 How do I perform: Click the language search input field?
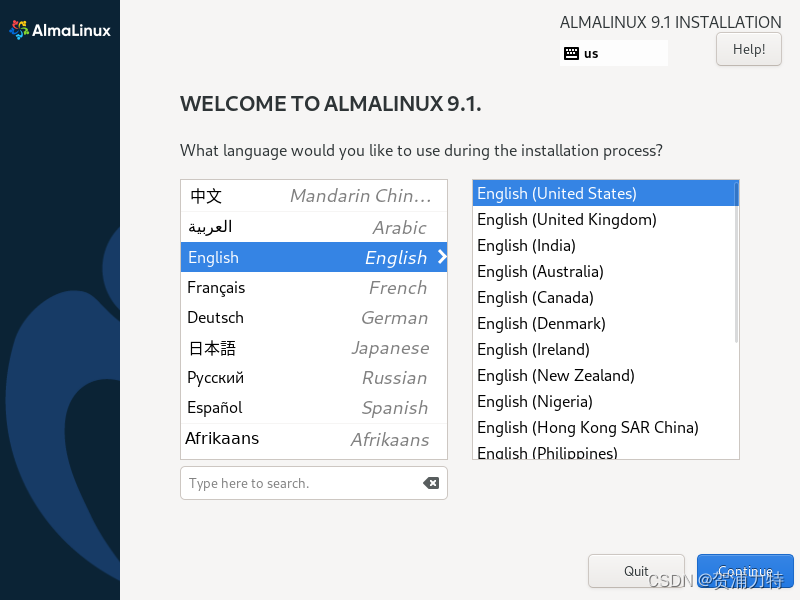pyautogui.click(x=314, y=483)
